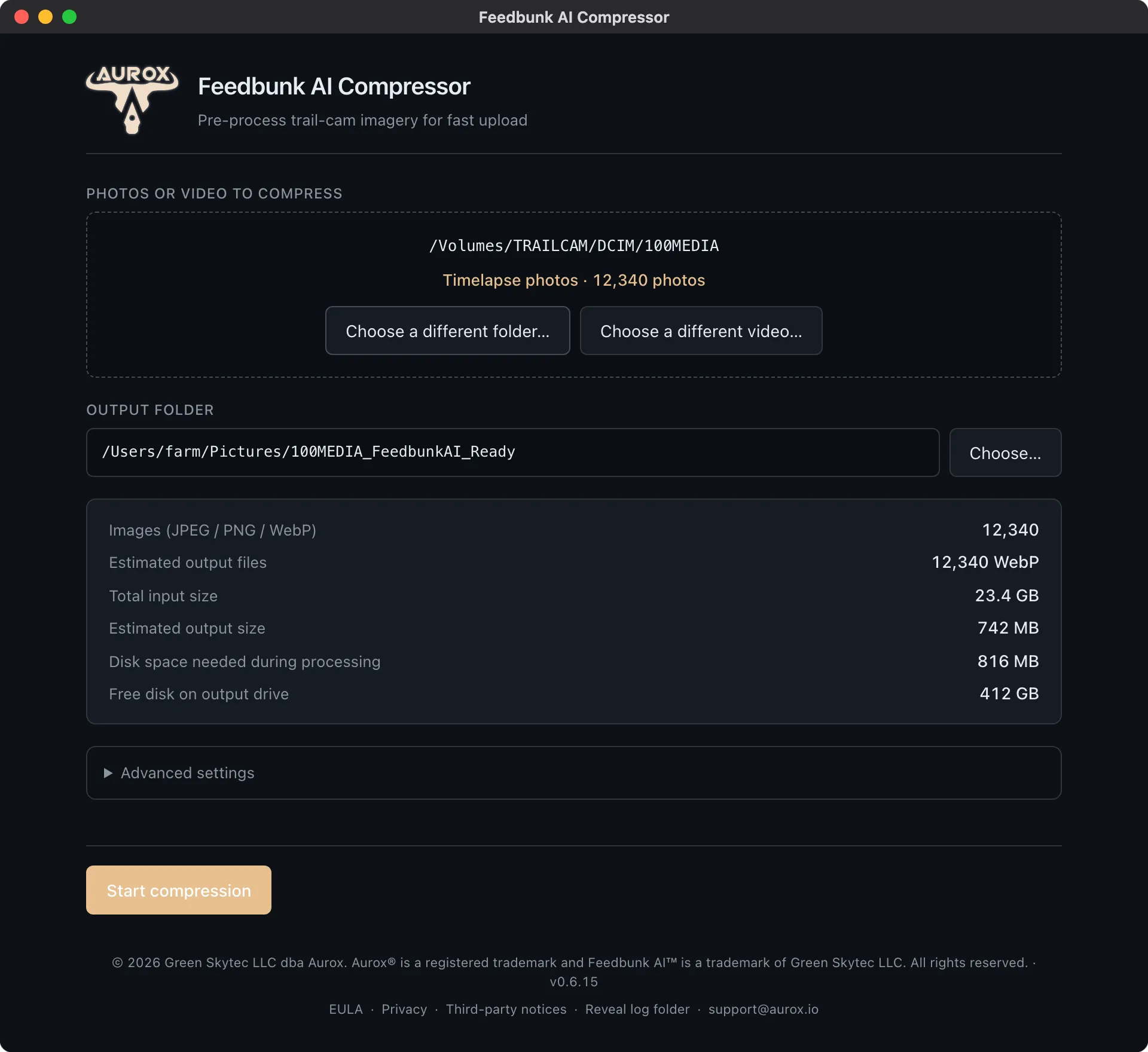1148x1052 pixels.
Task: Open Third-party notices link
Action: 506,1009
